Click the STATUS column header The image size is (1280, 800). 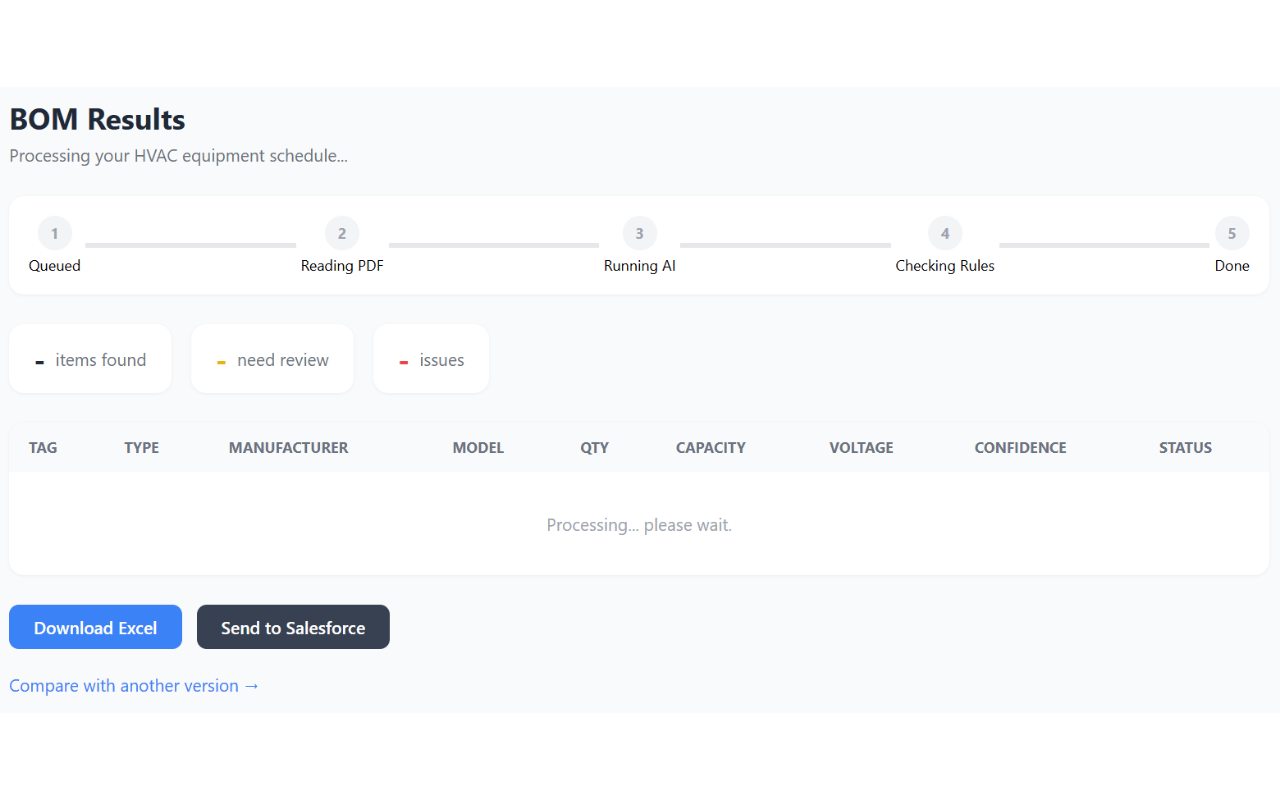click(x=1185, y=448)
